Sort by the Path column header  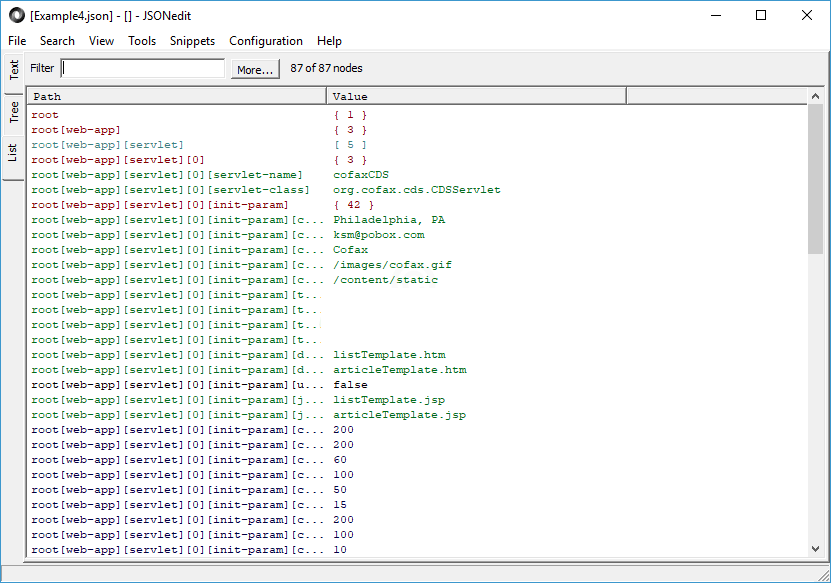tap(177, 96)
